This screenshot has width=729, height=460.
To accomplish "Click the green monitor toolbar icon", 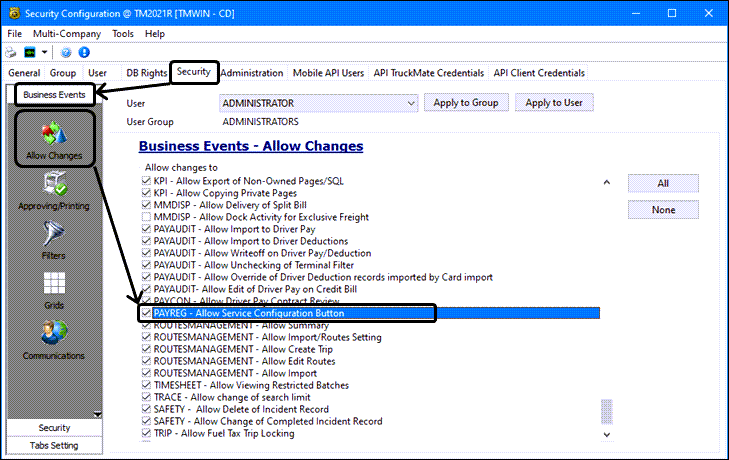I will (30, 53).
